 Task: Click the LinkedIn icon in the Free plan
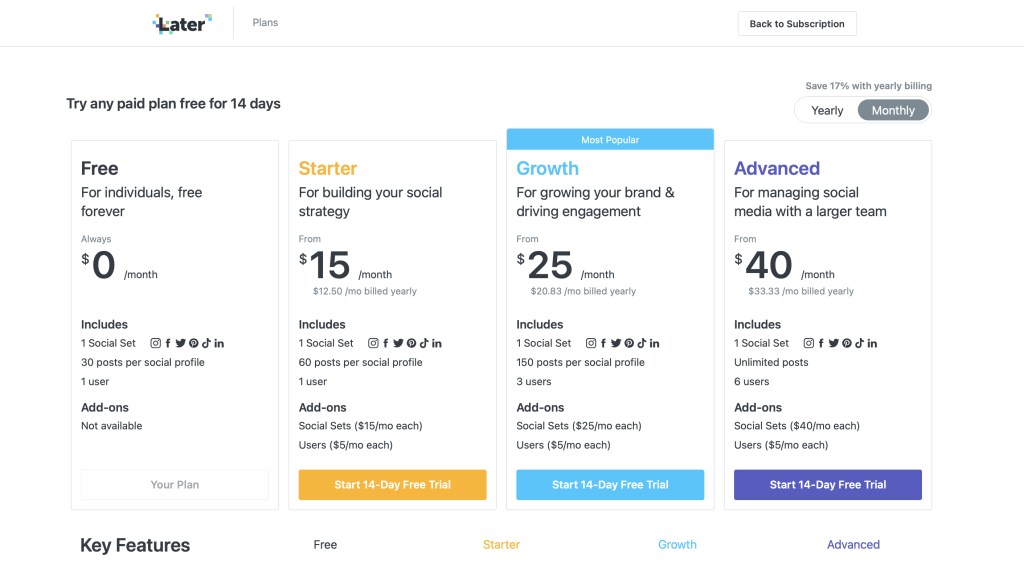click(x=219, y=343)
